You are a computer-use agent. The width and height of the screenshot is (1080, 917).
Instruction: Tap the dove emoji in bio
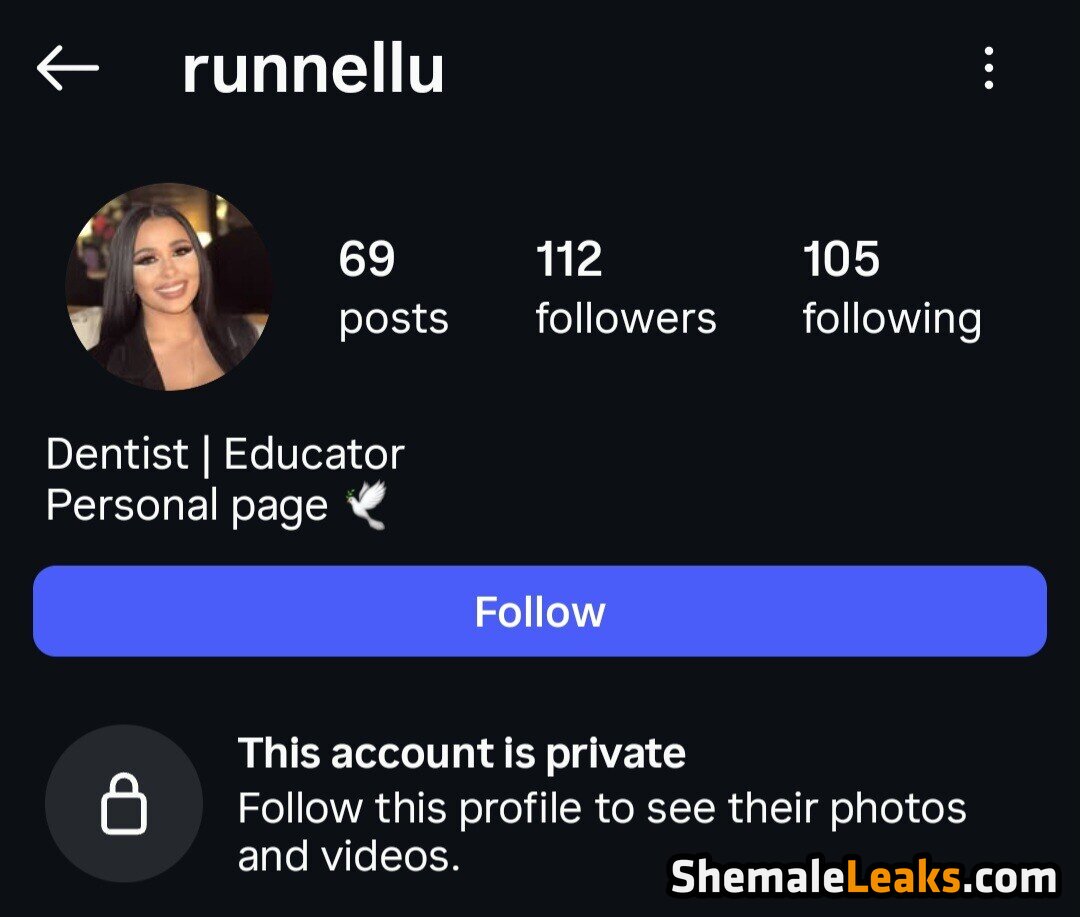tap(366, 505)
